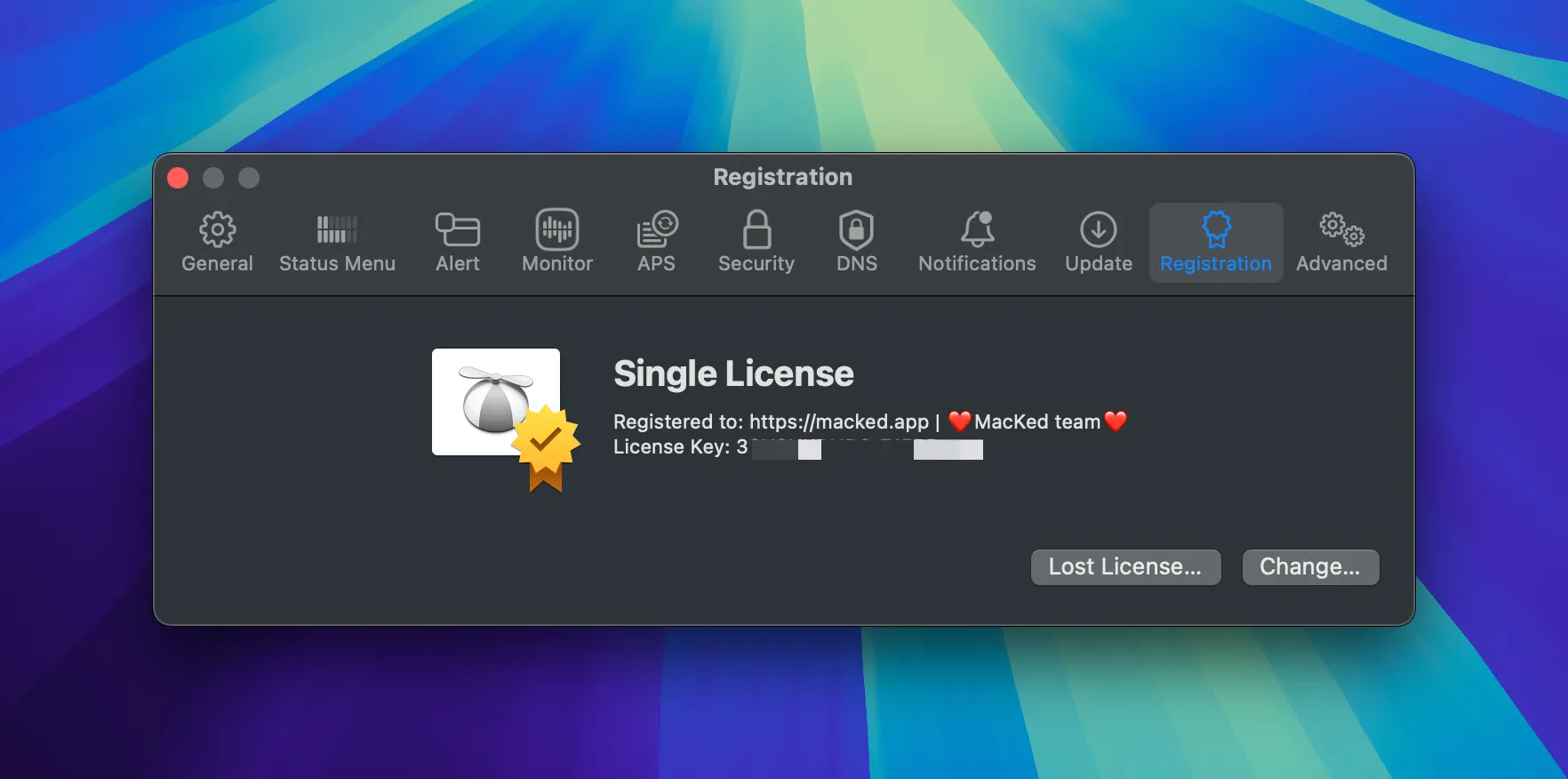
Task: Click the gray minimize window button
Action: click(213, 178)
